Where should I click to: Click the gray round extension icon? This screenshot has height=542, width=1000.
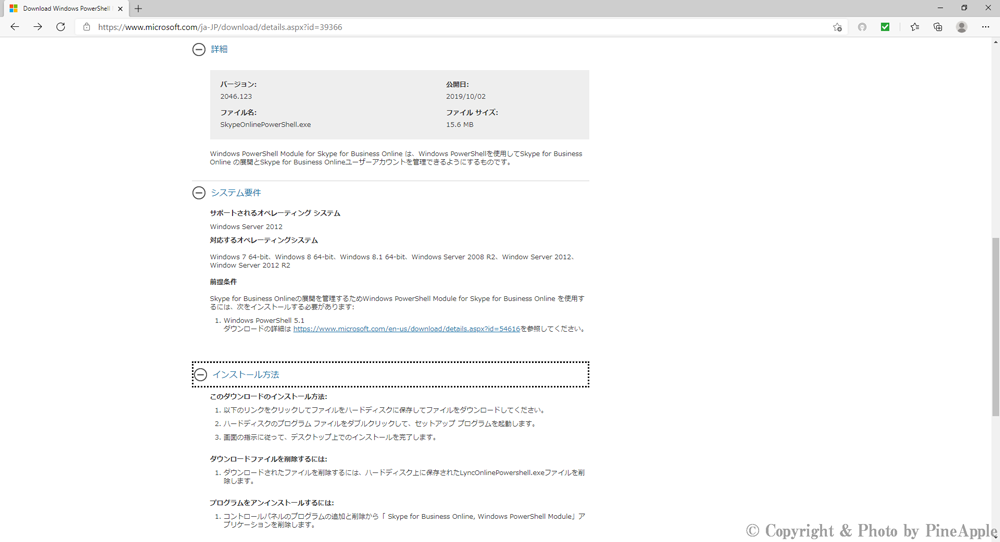[x=862, y=27]
